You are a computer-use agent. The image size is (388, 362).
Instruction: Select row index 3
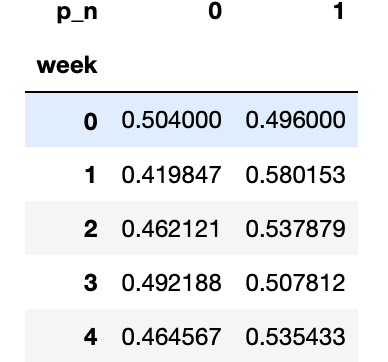pyautogui.click(x=91, y=283)
